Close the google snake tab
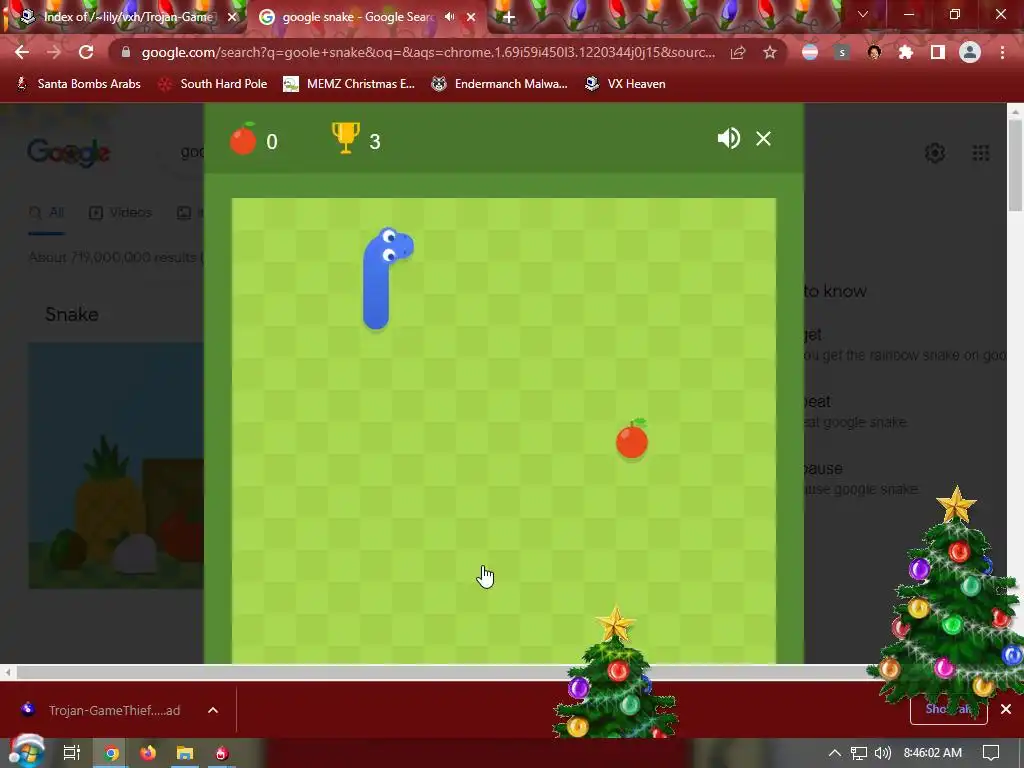This screenshot has width=1024, height=768. coord(471,17)
